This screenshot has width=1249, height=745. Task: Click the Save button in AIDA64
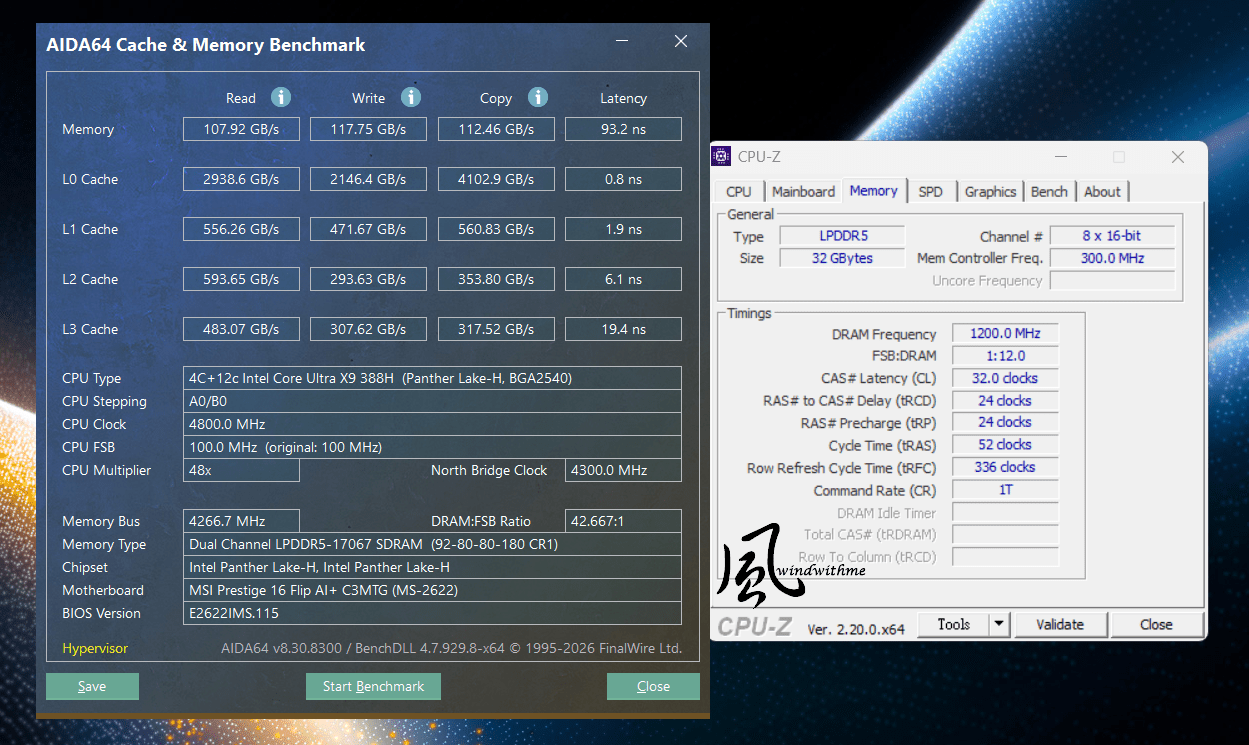92,686
